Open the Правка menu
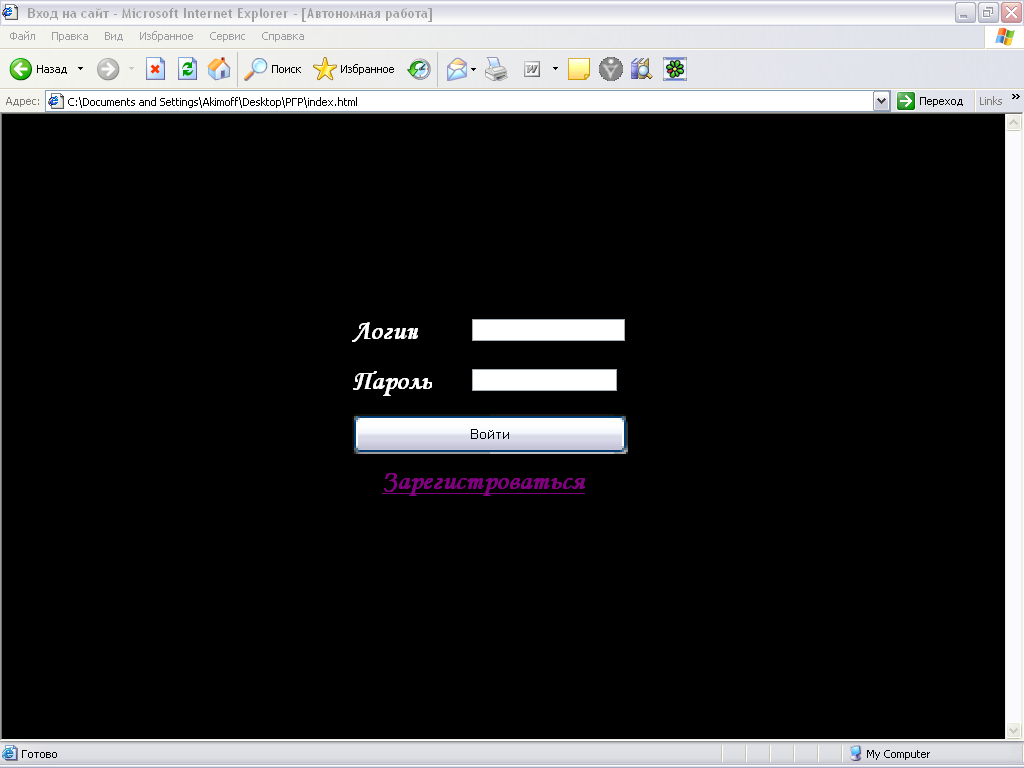Viewport: 1024px width, 768px height. point(69,36)
